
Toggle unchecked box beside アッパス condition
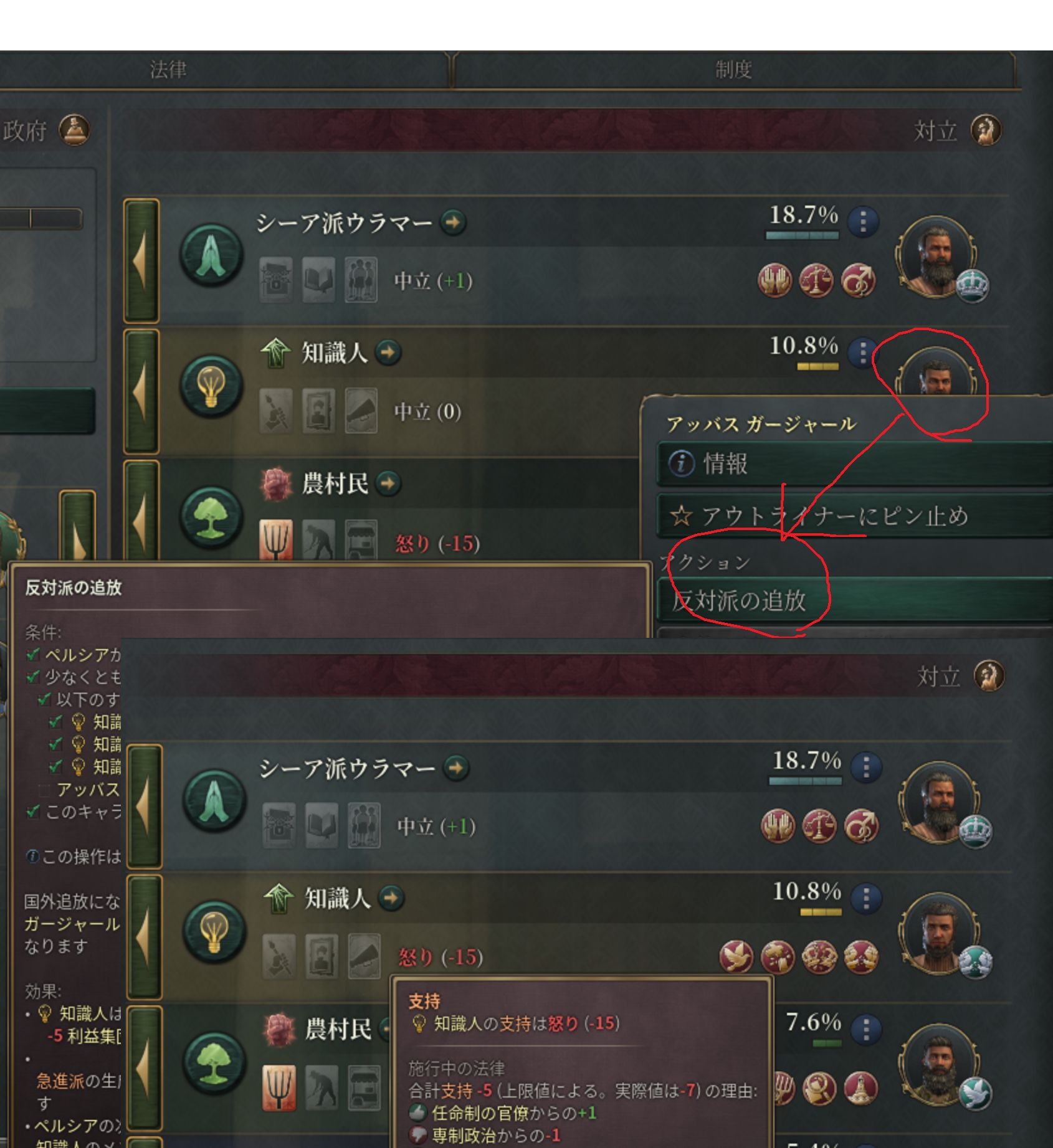(44, 790)
